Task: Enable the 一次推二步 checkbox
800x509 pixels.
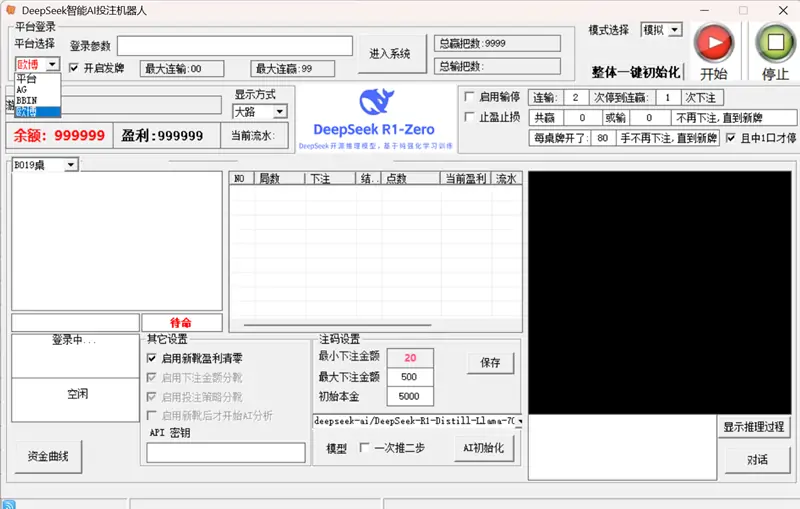Action: click(x=365, y=448)
